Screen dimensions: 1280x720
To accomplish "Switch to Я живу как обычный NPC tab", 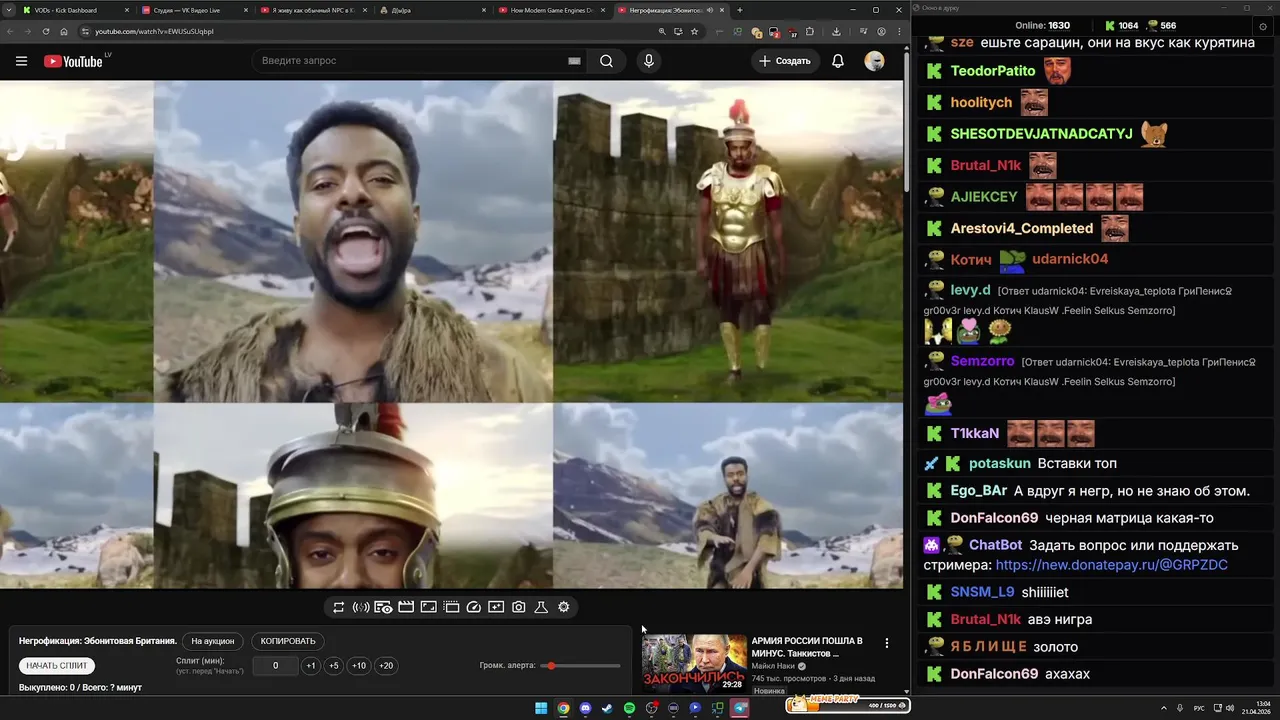I will (x=313, y=10).
